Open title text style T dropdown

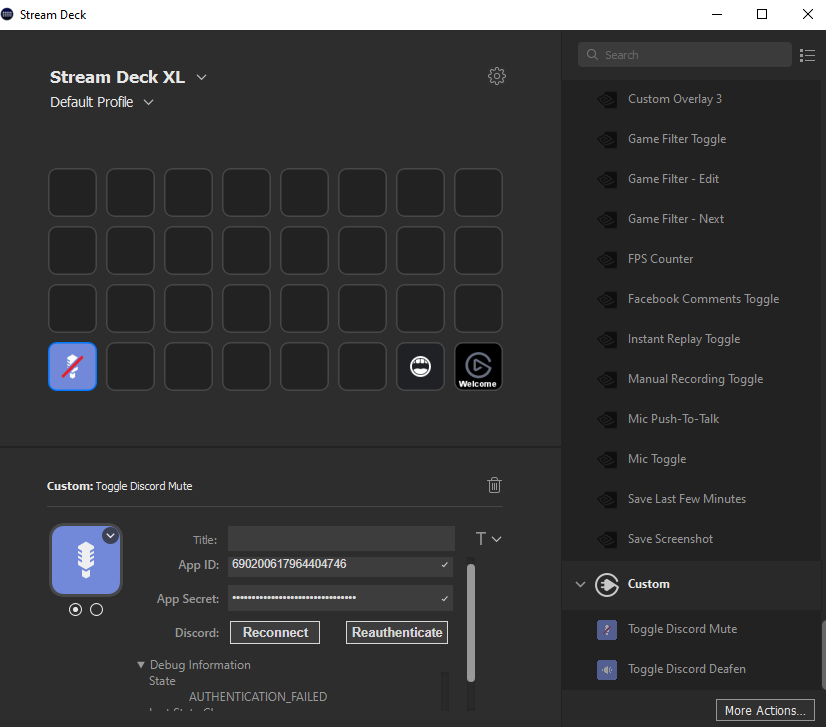488,539
